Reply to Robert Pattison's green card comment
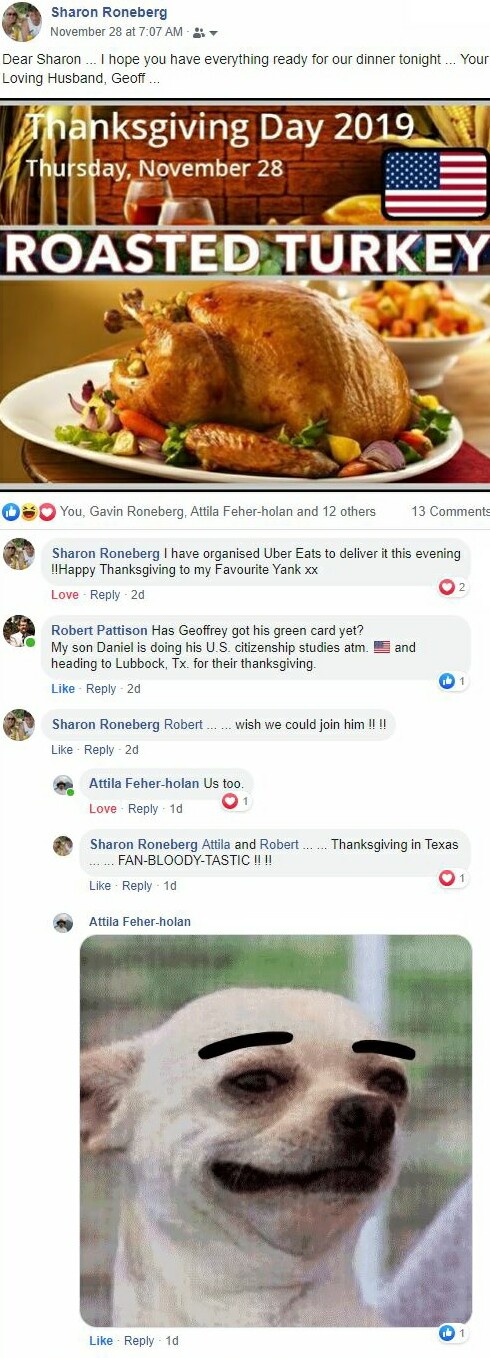The image size is (490, 1358). click(101, 689)
